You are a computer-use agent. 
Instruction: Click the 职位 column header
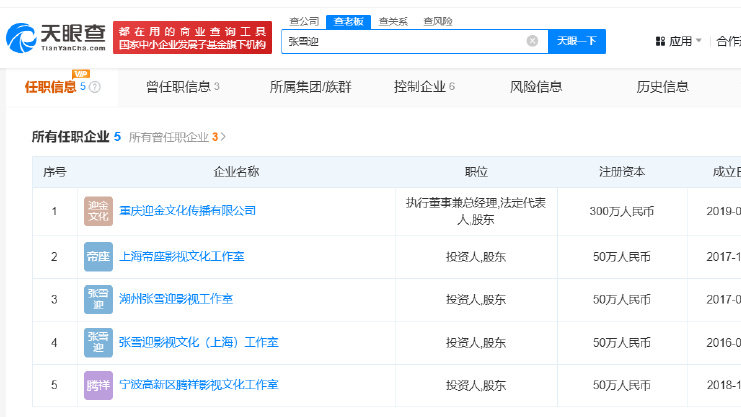coord(476,172)
